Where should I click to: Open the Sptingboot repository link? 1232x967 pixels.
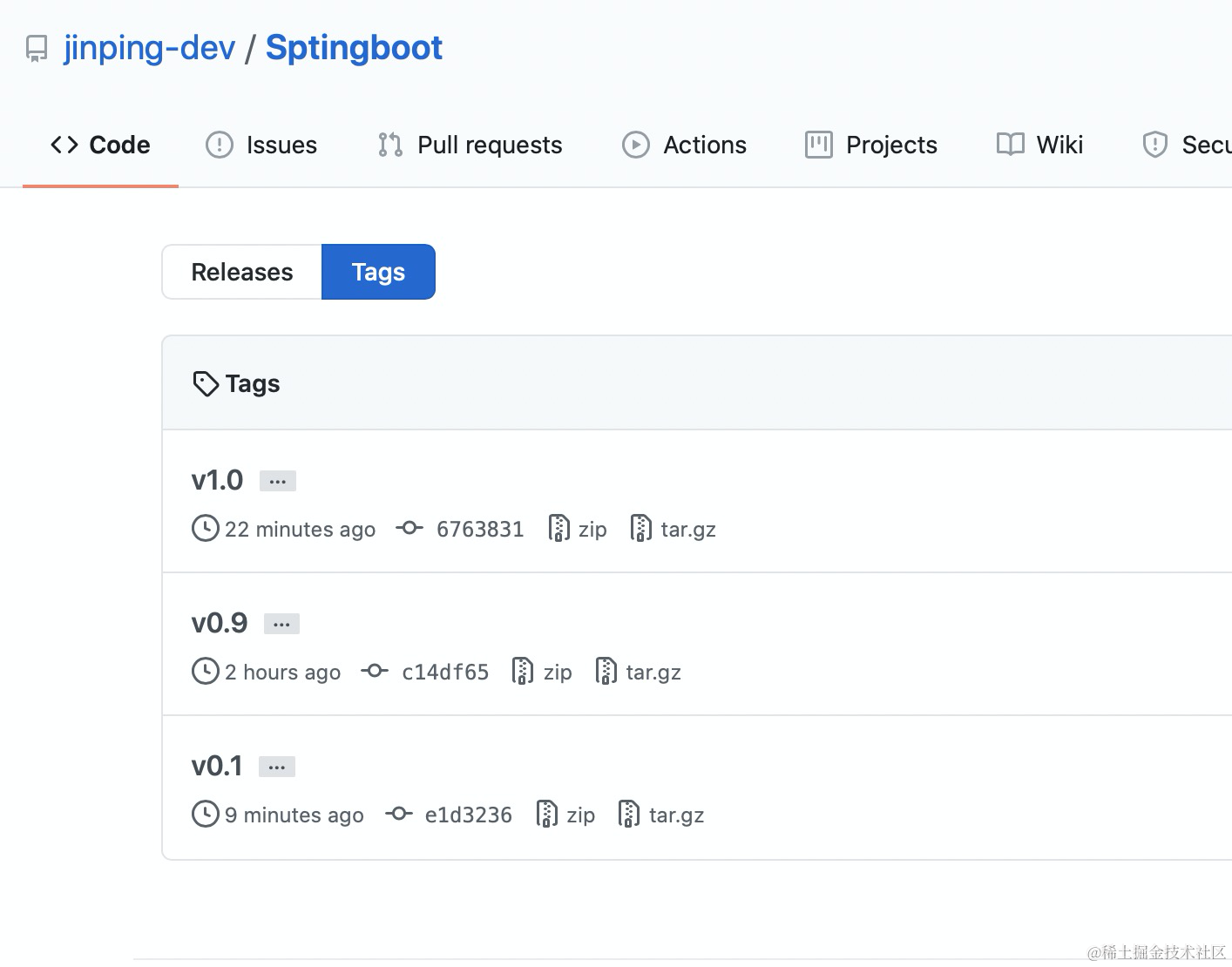(x=354, y=48)
